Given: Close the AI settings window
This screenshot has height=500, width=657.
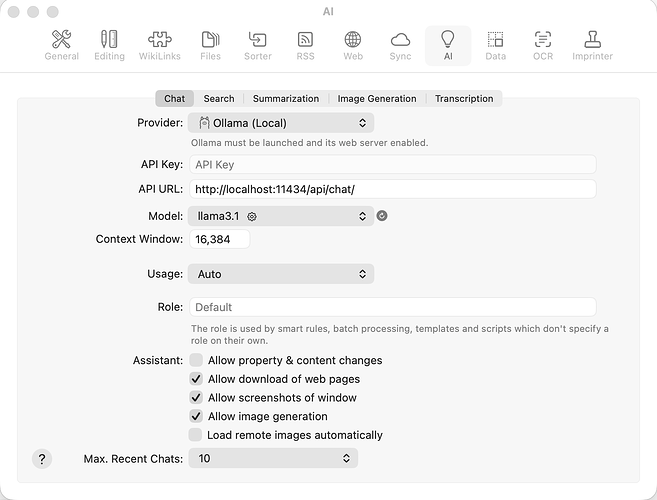Looking at the screenshot, I should coord(14,12).
